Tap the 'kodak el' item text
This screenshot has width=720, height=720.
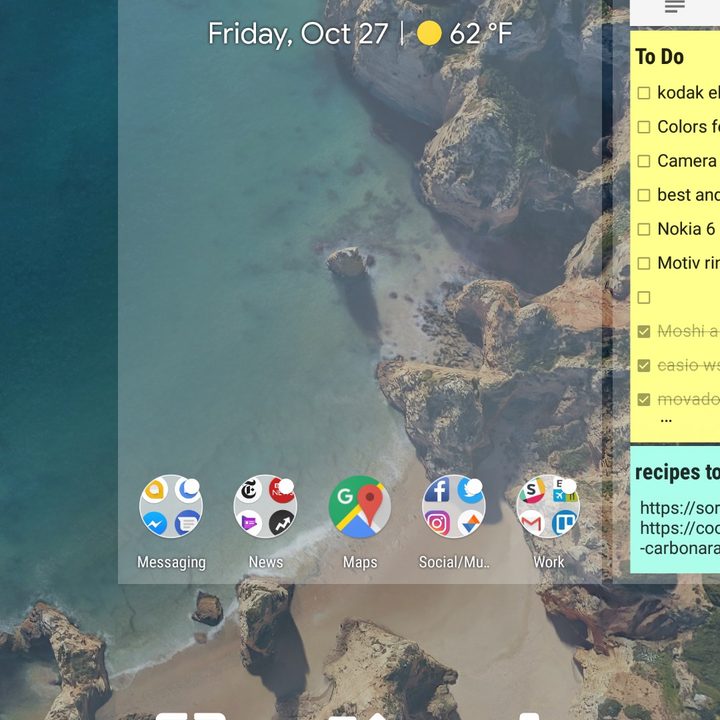tap(688, 93)
